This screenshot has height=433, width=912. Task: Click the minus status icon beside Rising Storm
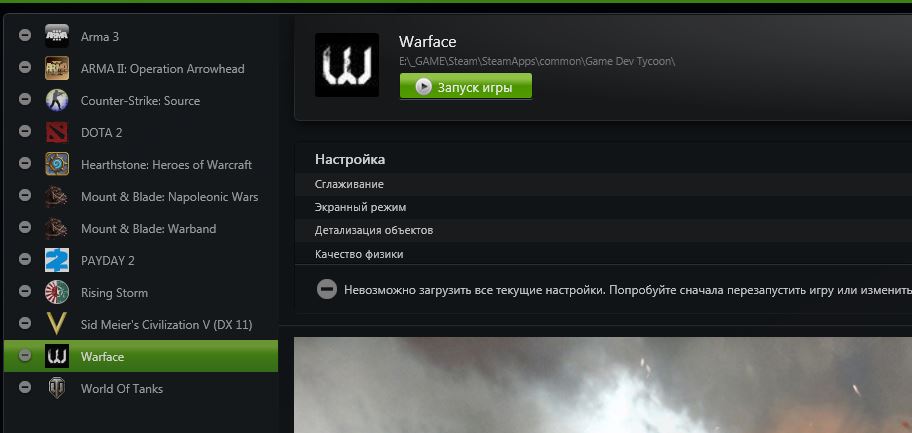point(24,291)
